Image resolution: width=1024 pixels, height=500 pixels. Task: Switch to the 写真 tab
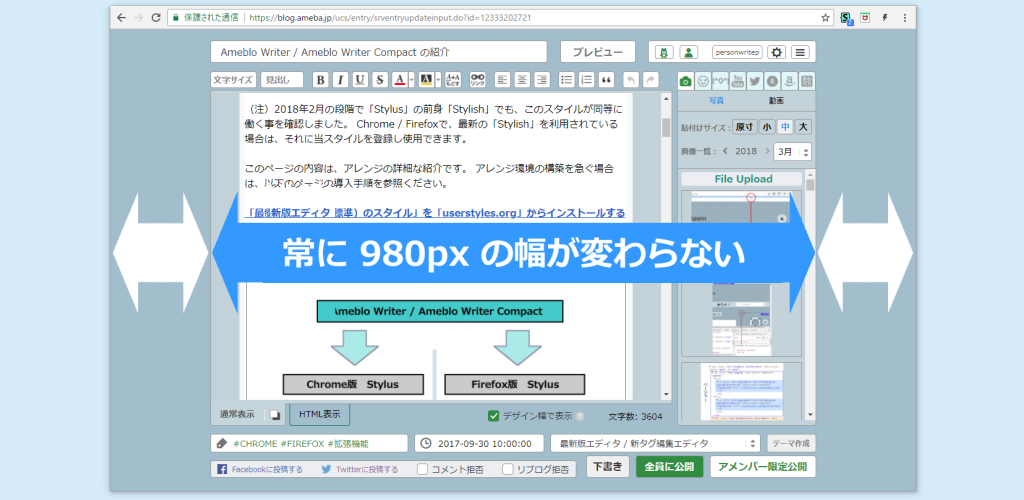pos(716,101)
